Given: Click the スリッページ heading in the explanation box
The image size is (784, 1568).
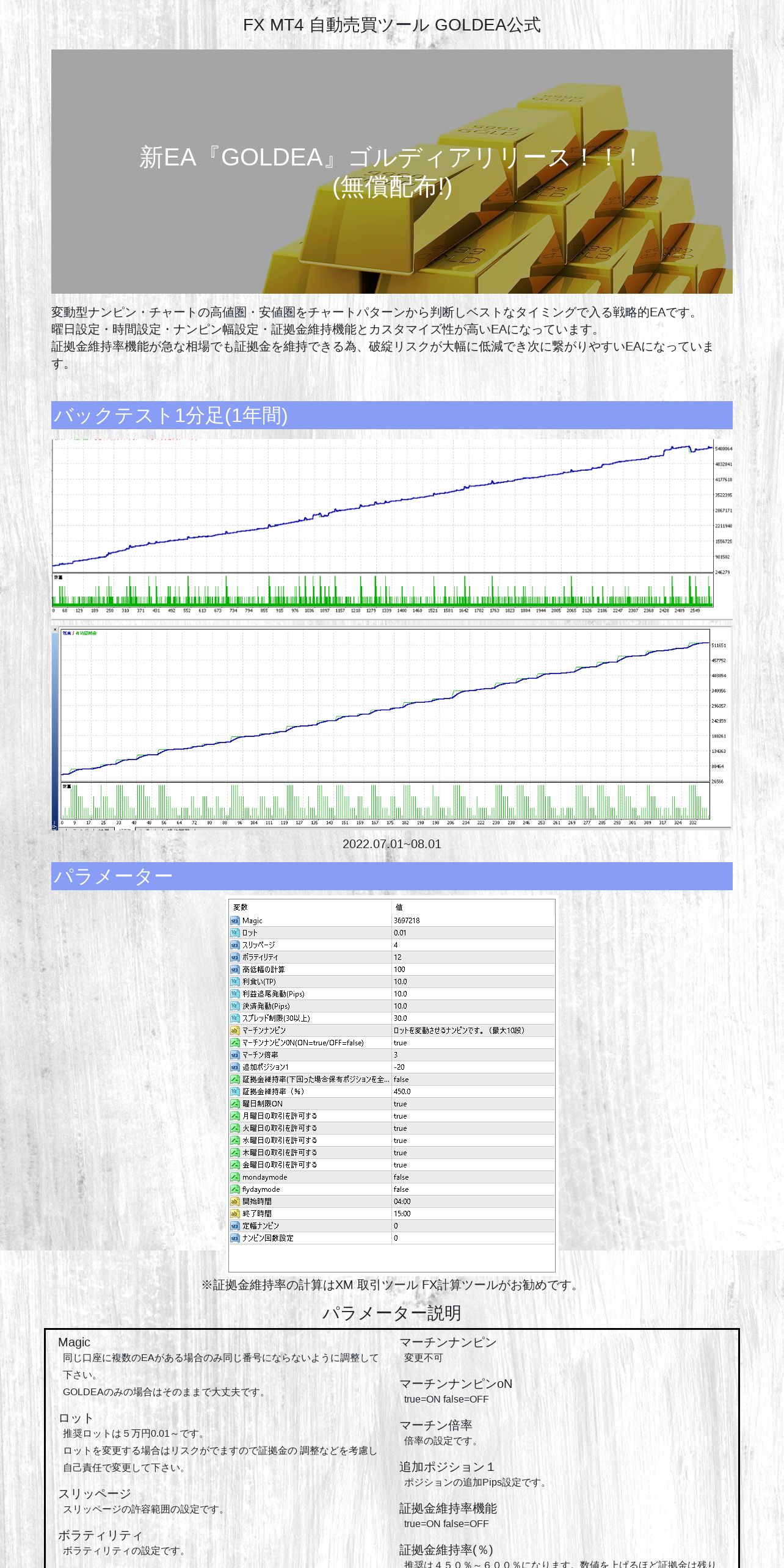Looking at the screenshot, I should pyautogui.click(x=95, y=1494).
